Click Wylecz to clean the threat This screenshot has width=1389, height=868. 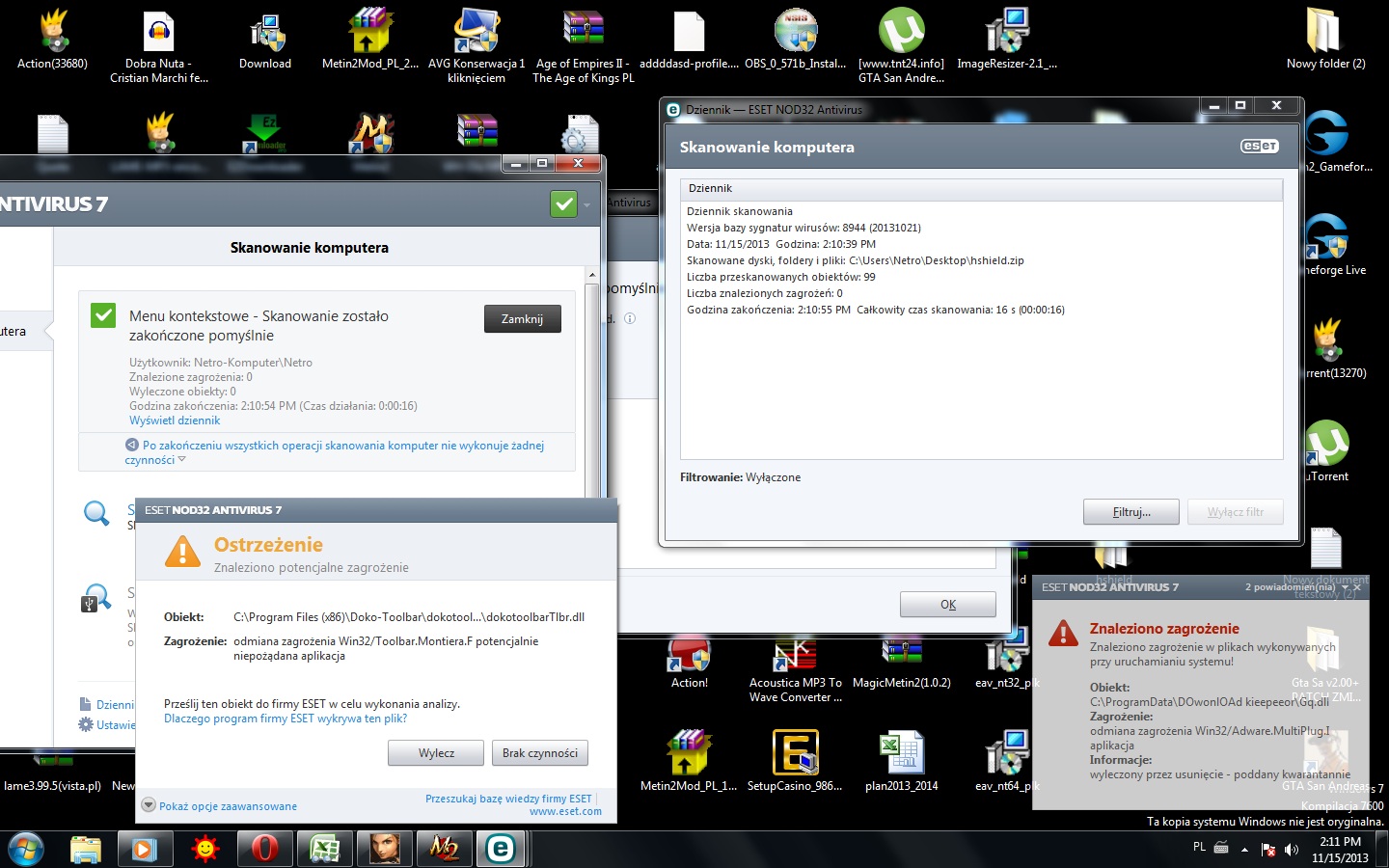[436, 753]
